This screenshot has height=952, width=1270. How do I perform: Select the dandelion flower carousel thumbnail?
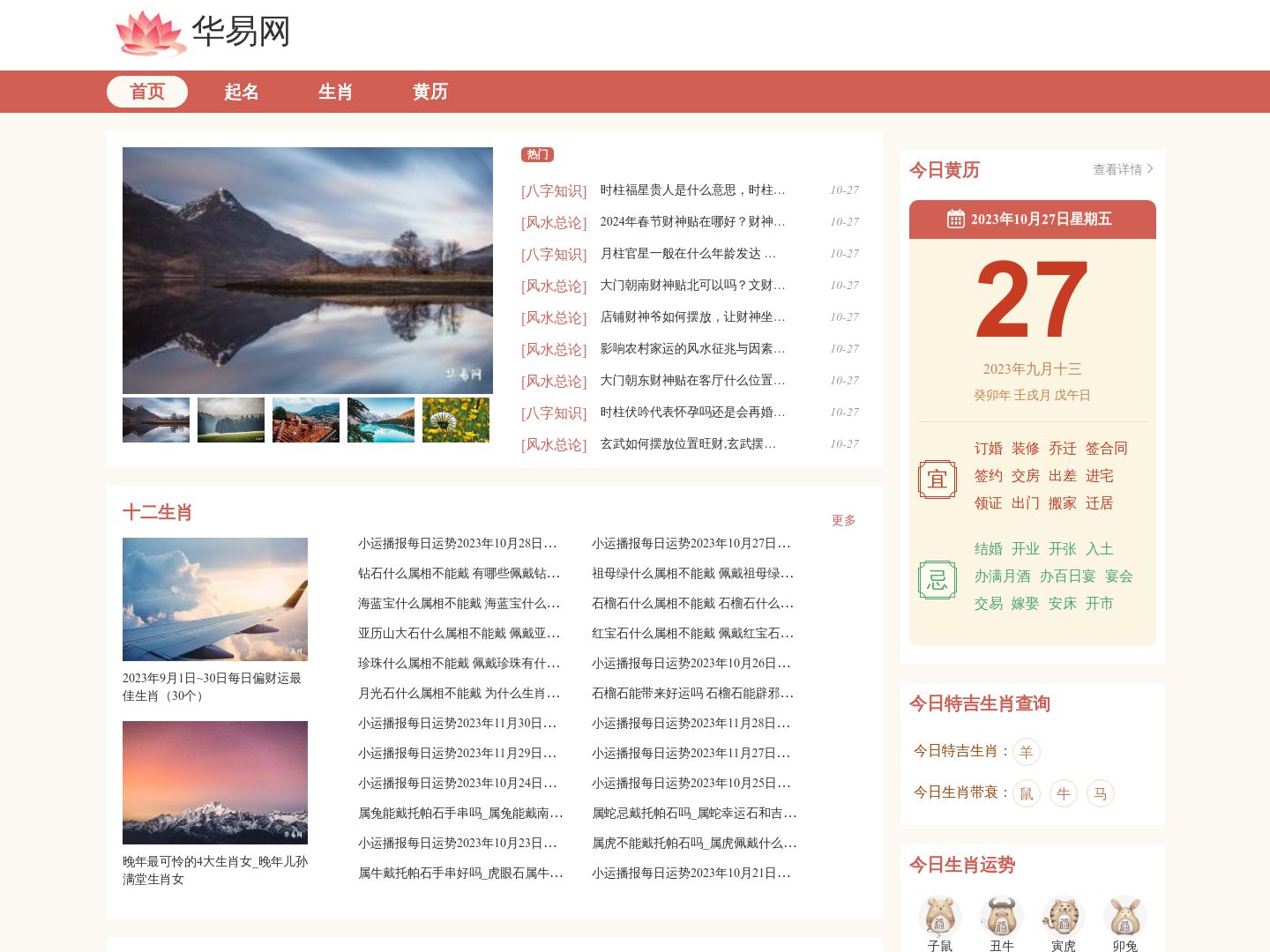tap(456, 420)
